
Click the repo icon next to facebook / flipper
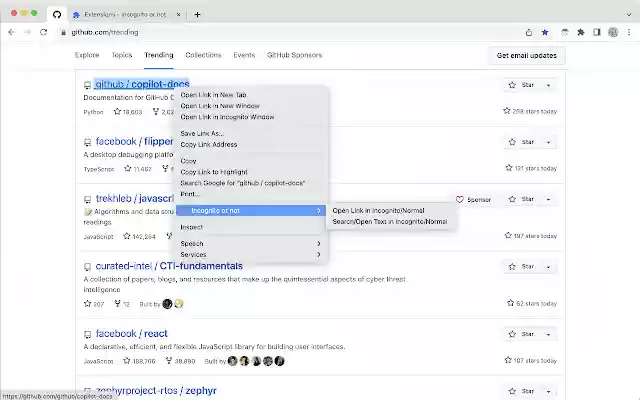[x=87, y=142]
